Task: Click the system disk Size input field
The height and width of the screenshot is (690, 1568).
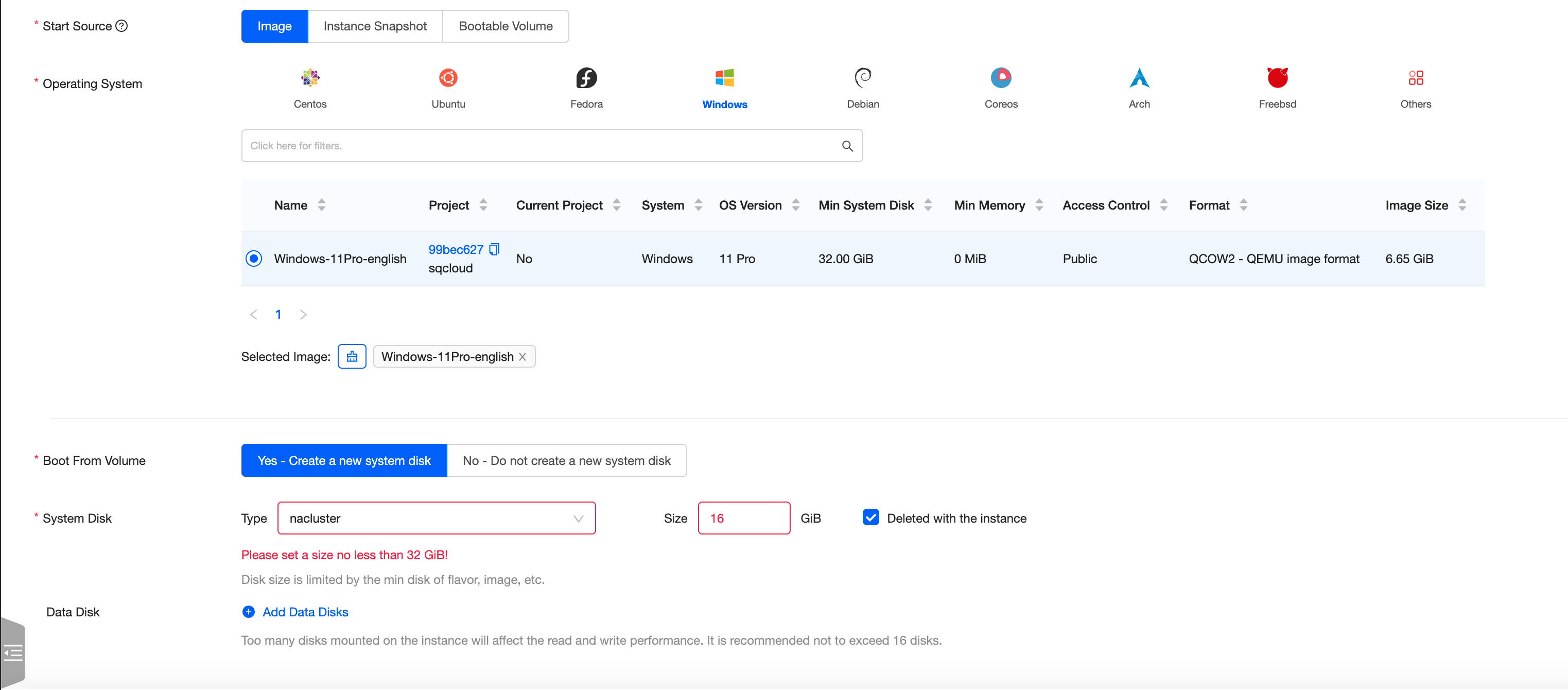Action: 743,518
